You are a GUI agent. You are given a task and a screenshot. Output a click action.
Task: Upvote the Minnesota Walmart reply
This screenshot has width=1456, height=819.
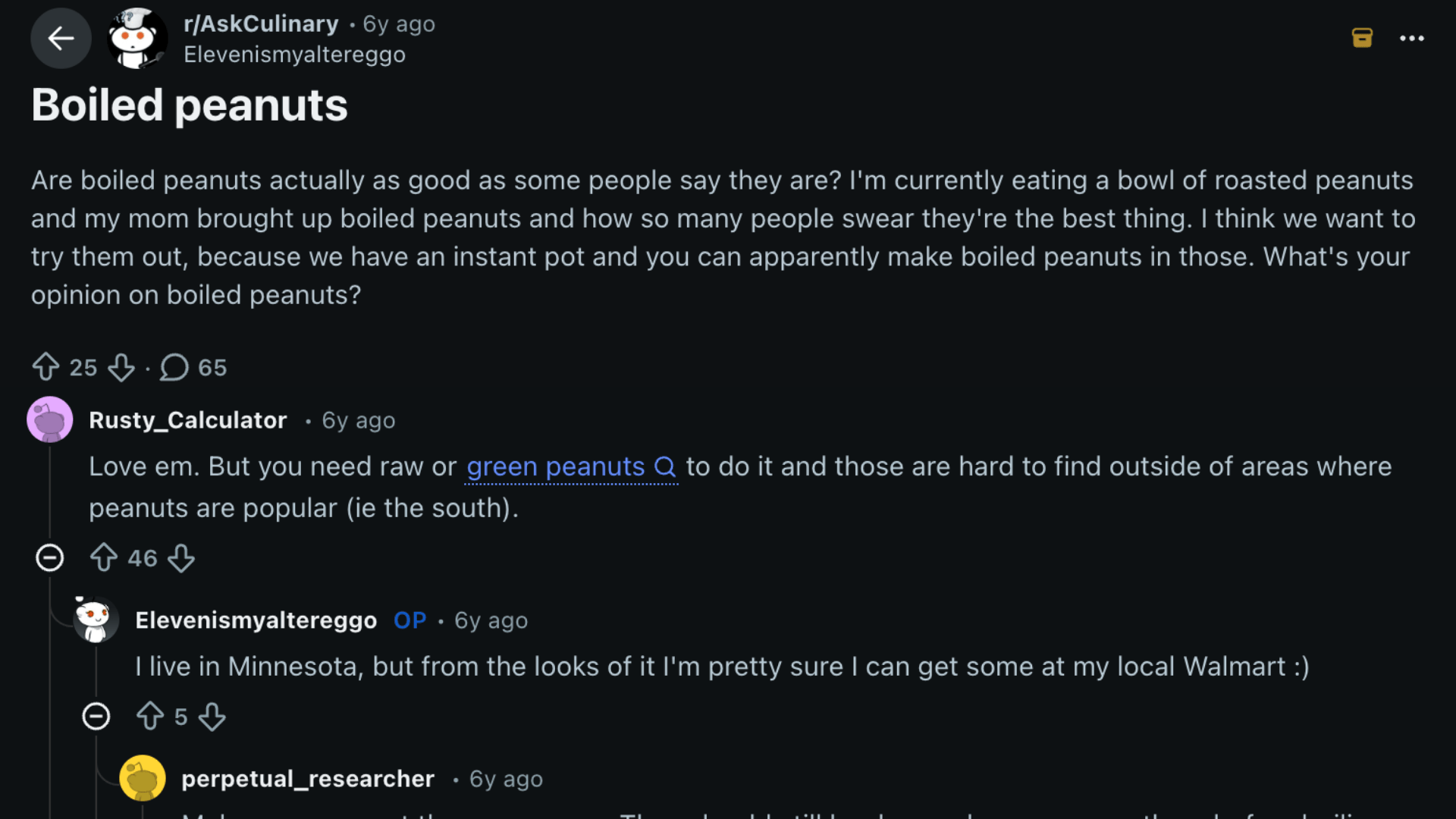(149, 716)
